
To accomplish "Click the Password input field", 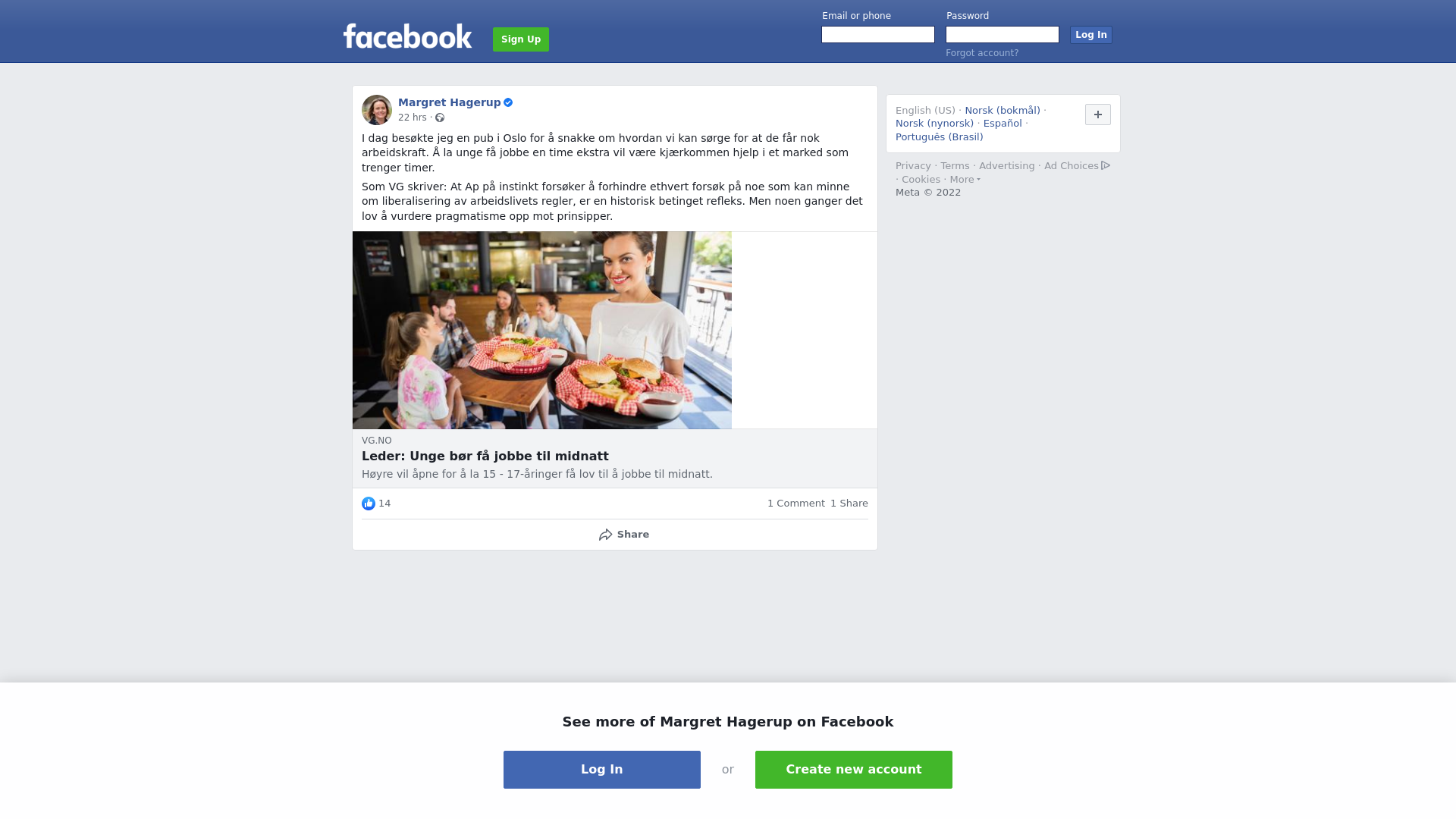I will (1003, 35).
